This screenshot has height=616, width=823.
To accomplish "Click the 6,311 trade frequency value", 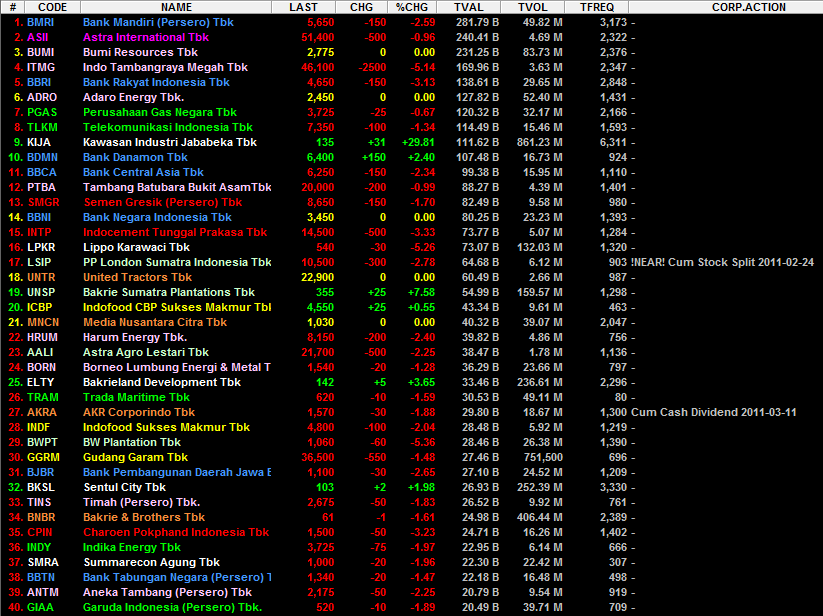I will pos(613,142).
